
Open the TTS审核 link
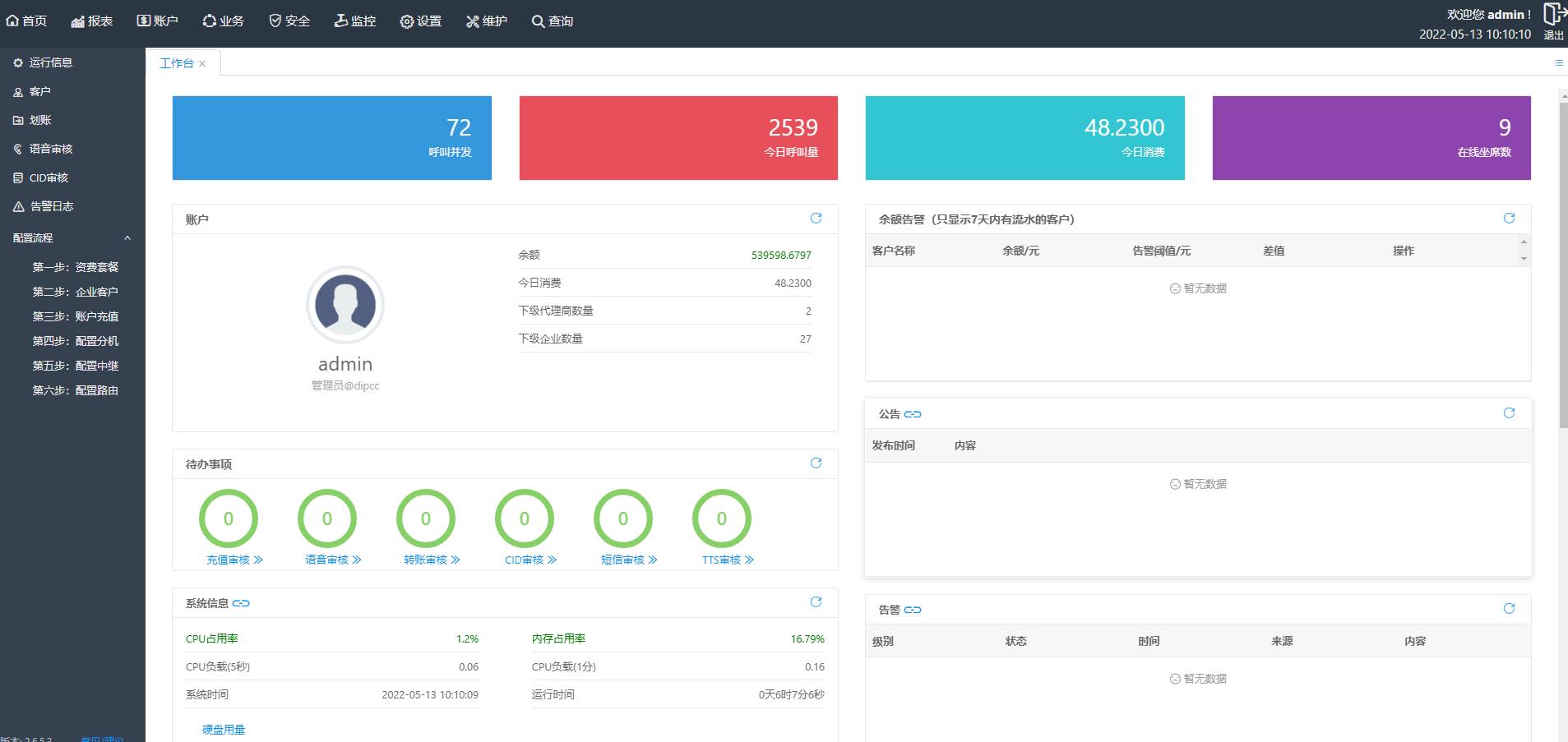[728, 560]
